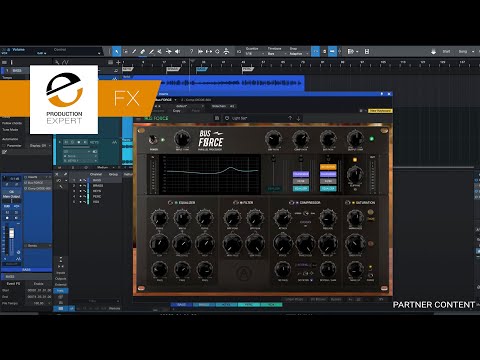480x360 pixels.
Task: Select the Mute tool in the toolbar
Action: point(160,51)
